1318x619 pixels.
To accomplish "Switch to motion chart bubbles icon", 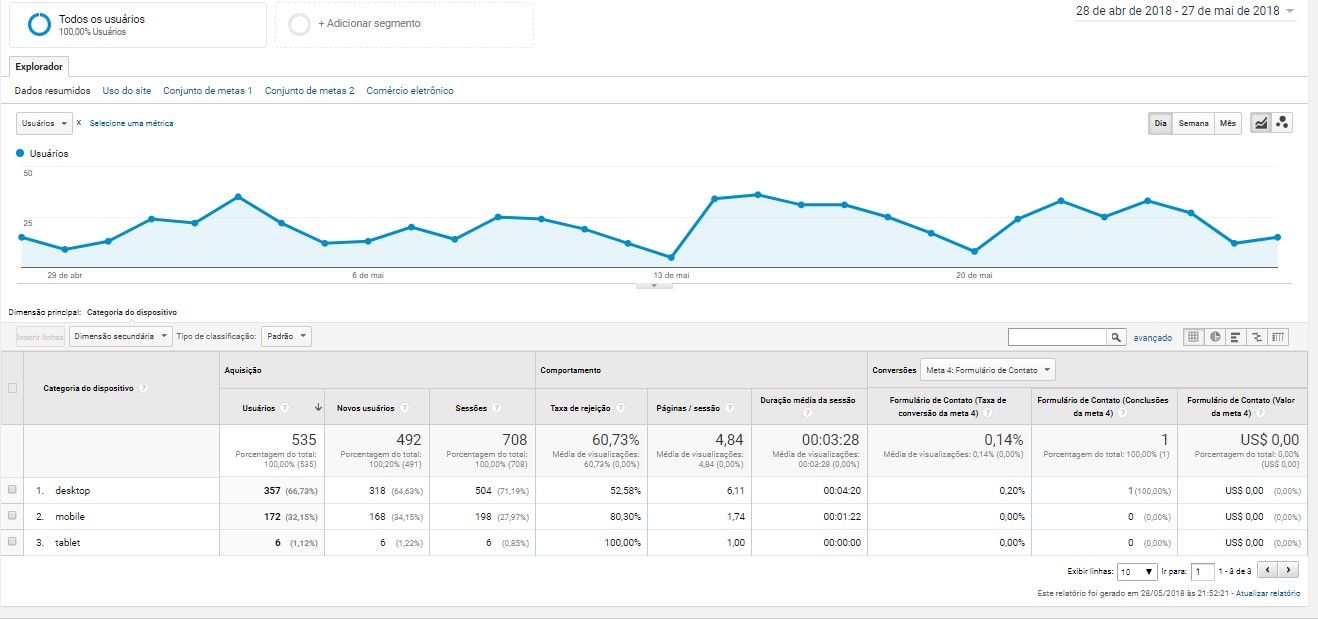I will tap(1282, 124).
